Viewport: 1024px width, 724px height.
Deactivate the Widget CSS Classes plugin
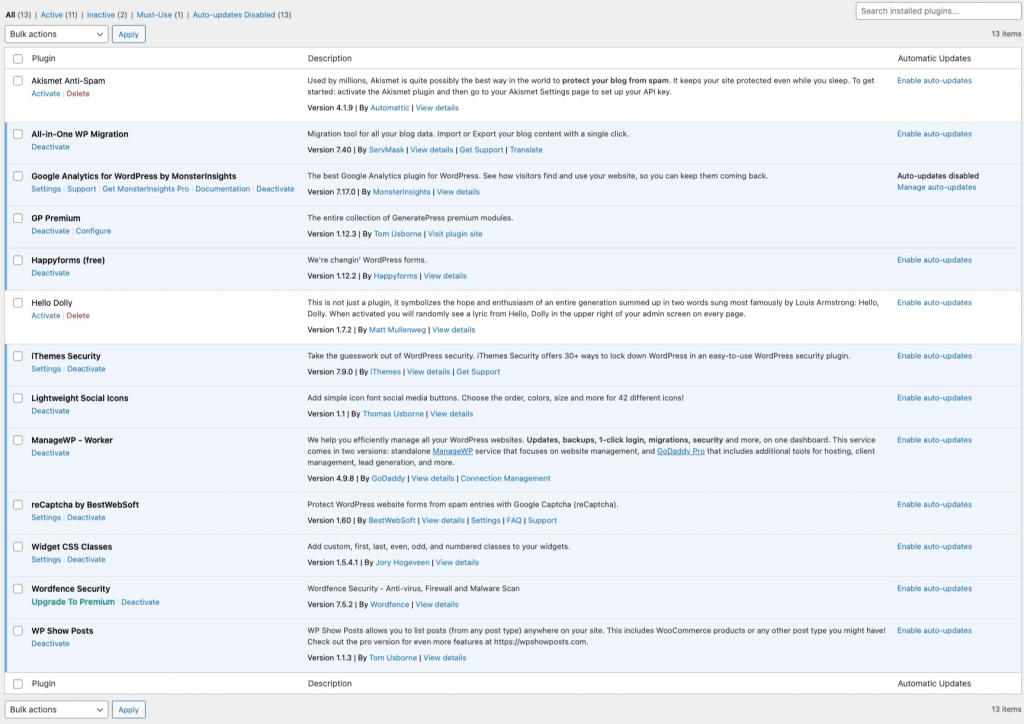86,559
